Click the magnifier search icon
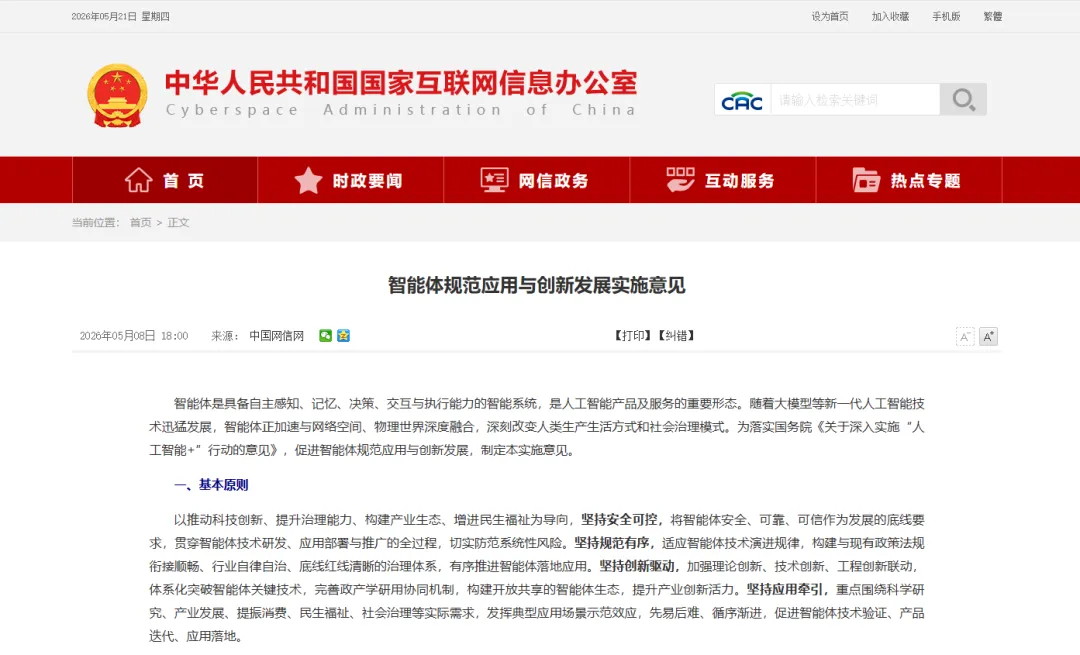 pyautogui.click(x=963, y=100)
